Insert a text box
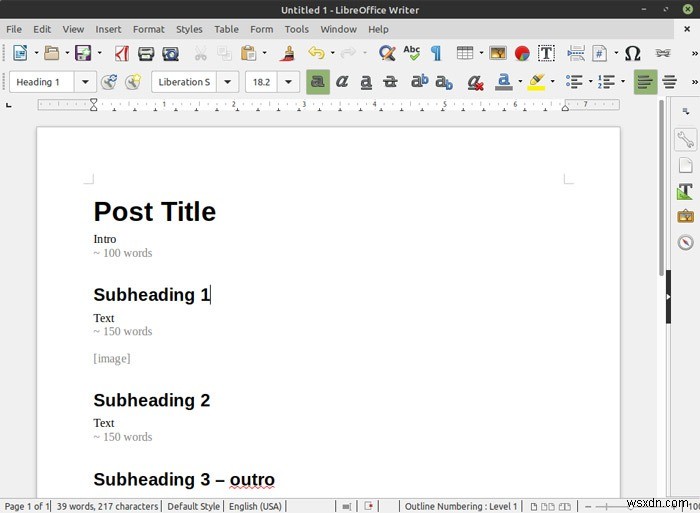This screenshot has height=513, width=700. pyautogui.click(x=546, y=53)
